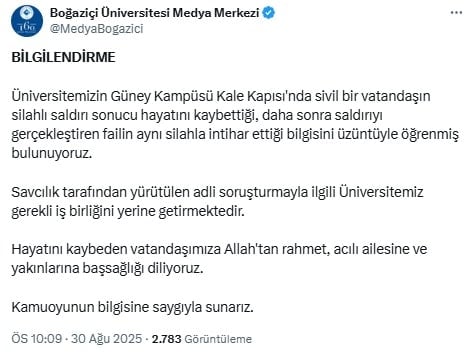Open Boğaziçi Üniversitesi Medya Merkezi display name
Image resolution: width=474 pixels, height=360 pixels.
155,13
